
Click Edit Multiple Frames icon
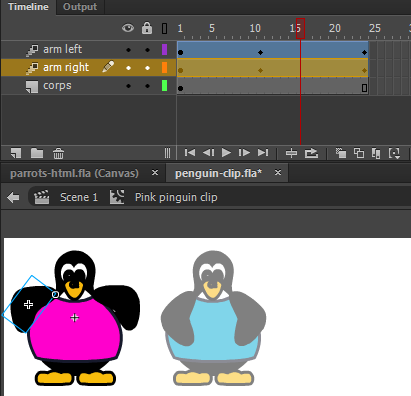point(376,153)
